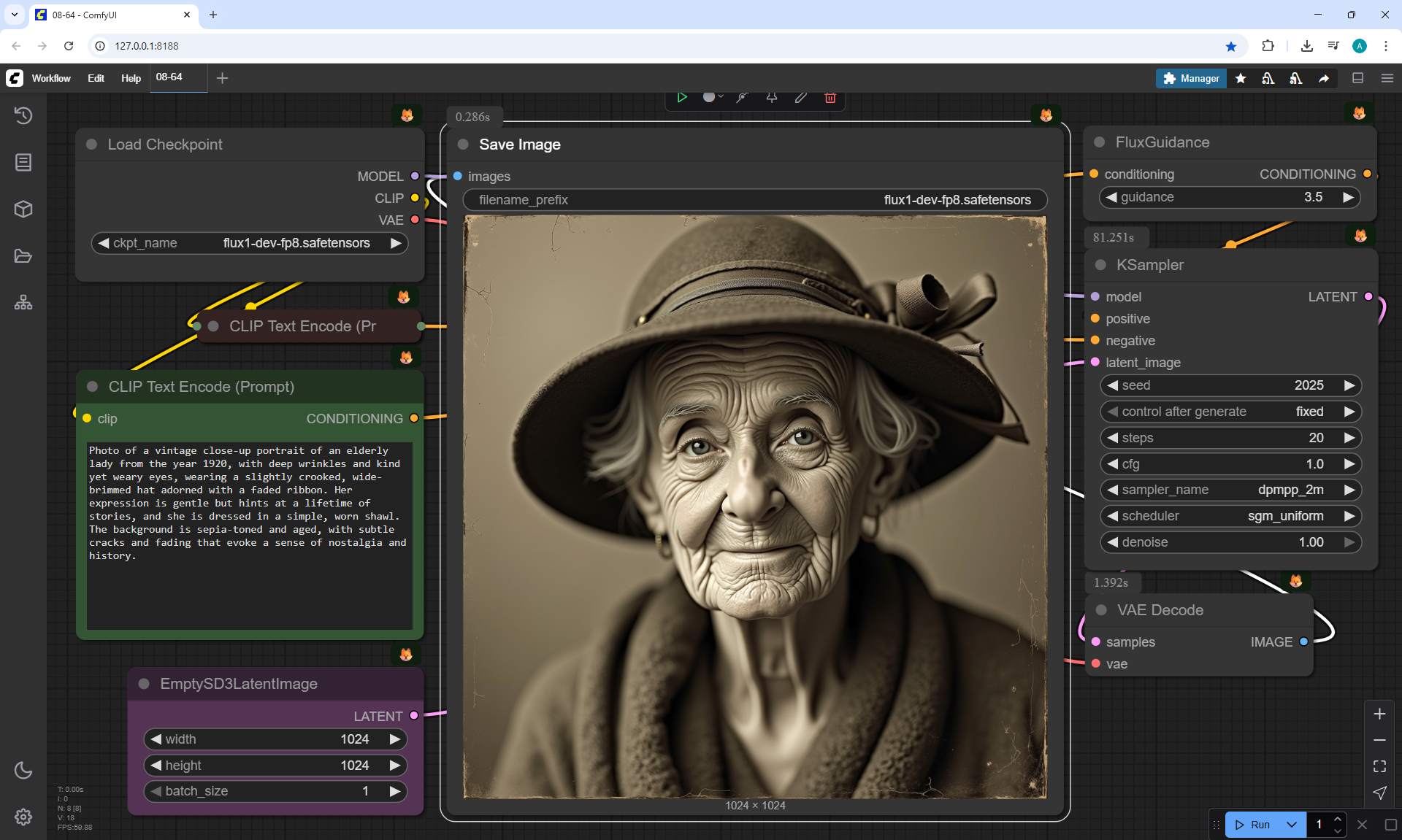Click the green play icon above Save Image

coord(682,98)
